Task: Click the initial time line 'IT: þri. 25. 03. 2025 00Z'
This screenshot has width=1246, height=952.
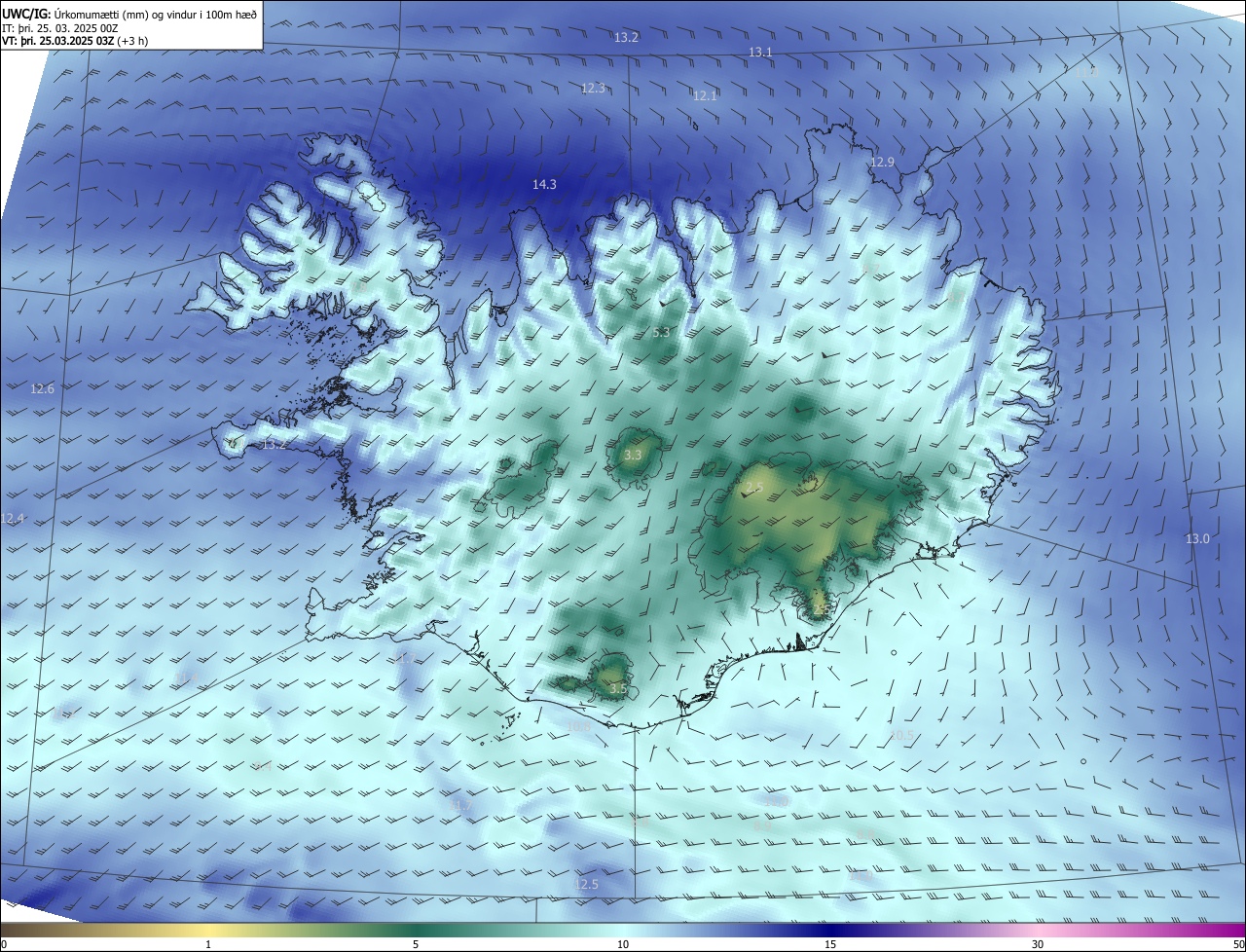Action: 60,27
